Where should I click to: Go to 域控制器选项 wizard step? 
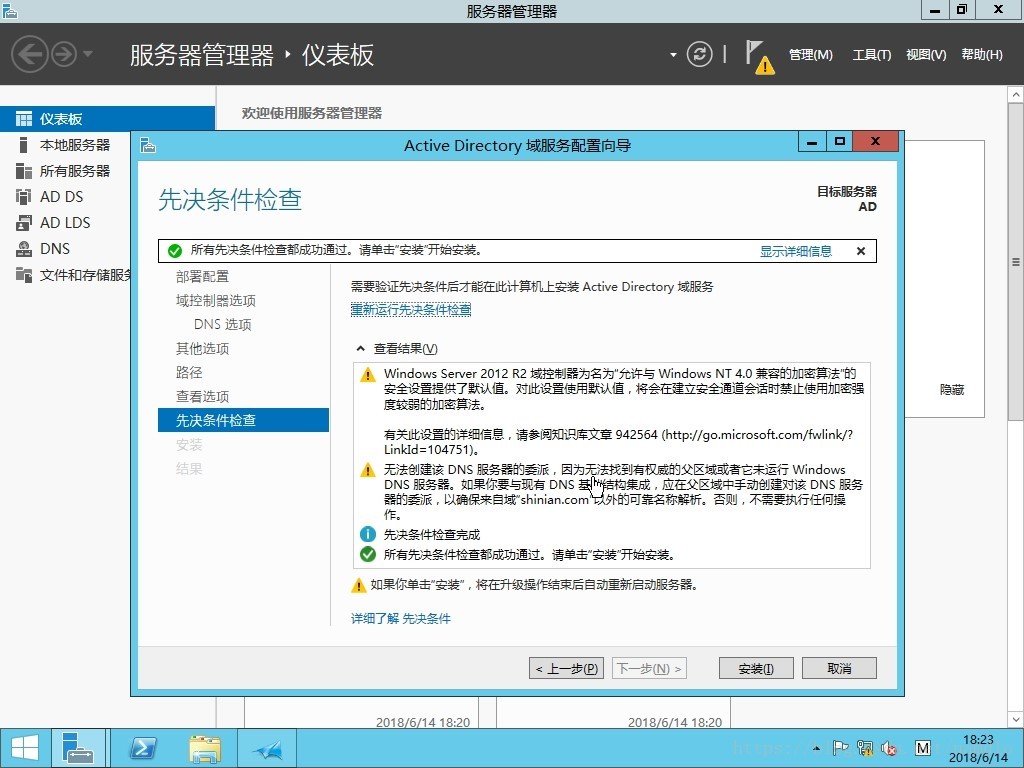click(216, 300)
